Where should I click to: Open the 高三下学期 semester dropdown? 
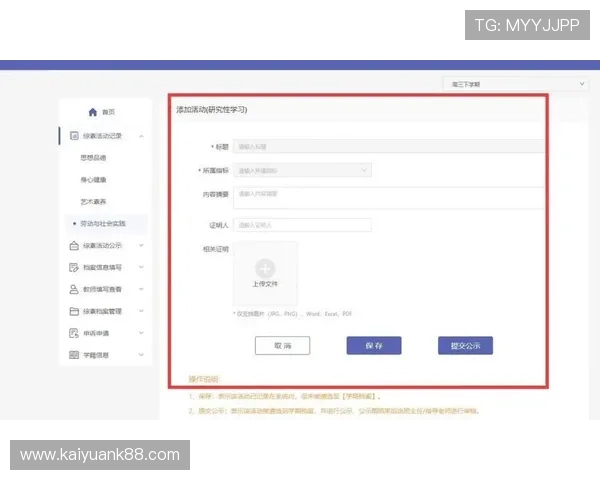point(516,84)
